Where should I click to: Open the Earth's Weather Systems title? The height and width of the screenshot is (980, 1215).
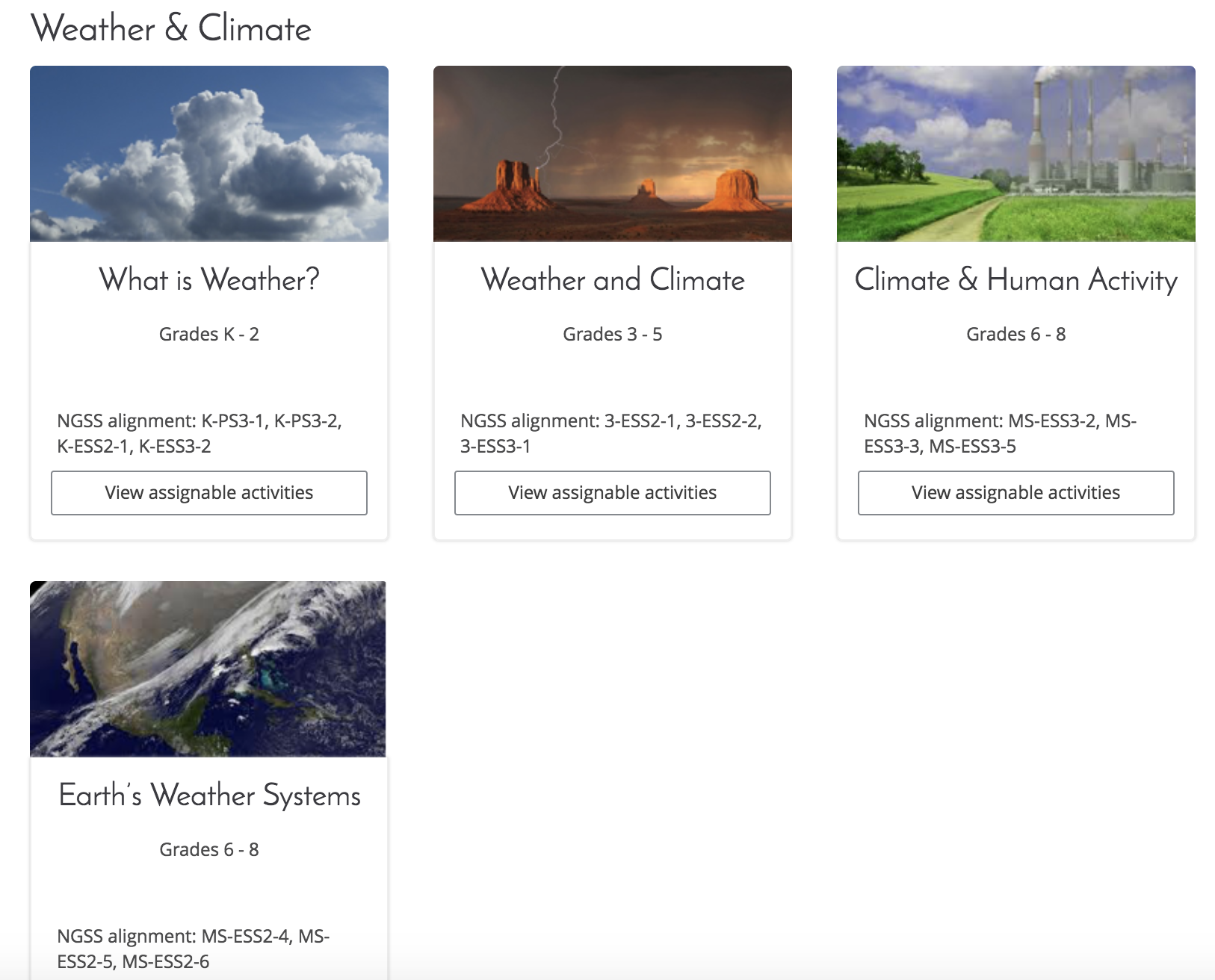click(x=209, y=796)
